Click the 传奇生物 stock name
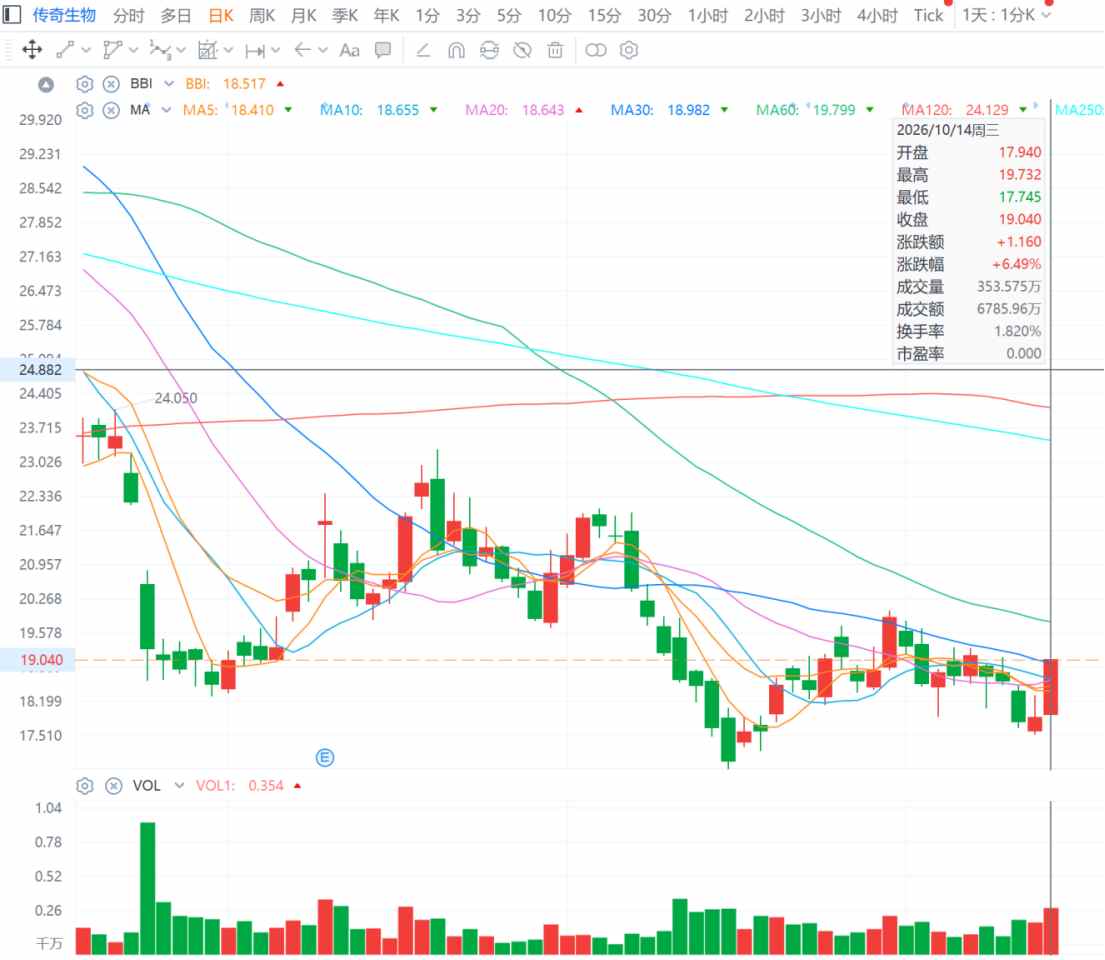Screen dimensions: 1105x960 tap(64, 15)
